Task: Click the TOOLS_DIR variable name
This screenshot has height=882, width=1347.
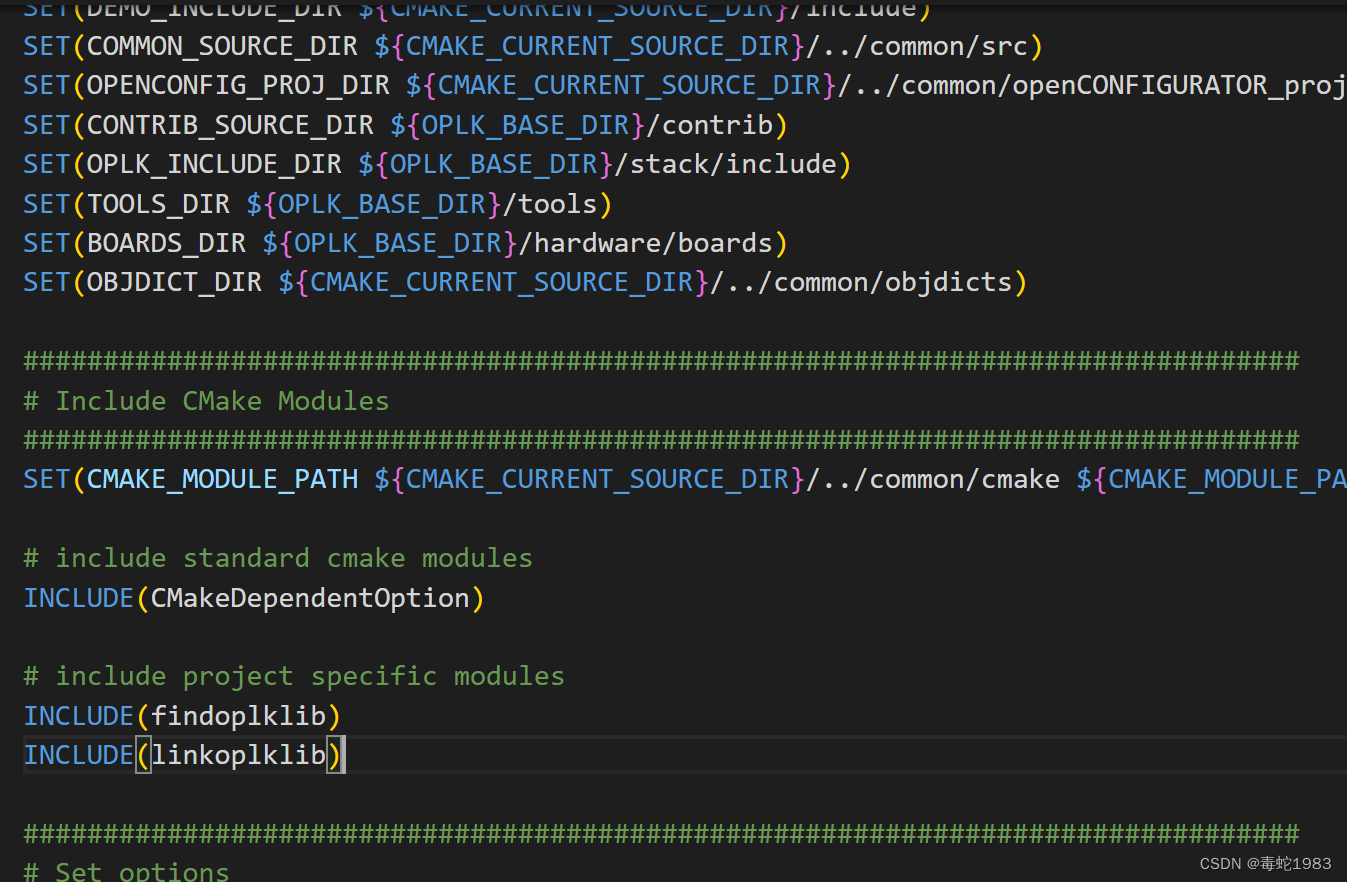Action: tap(158, 204)
